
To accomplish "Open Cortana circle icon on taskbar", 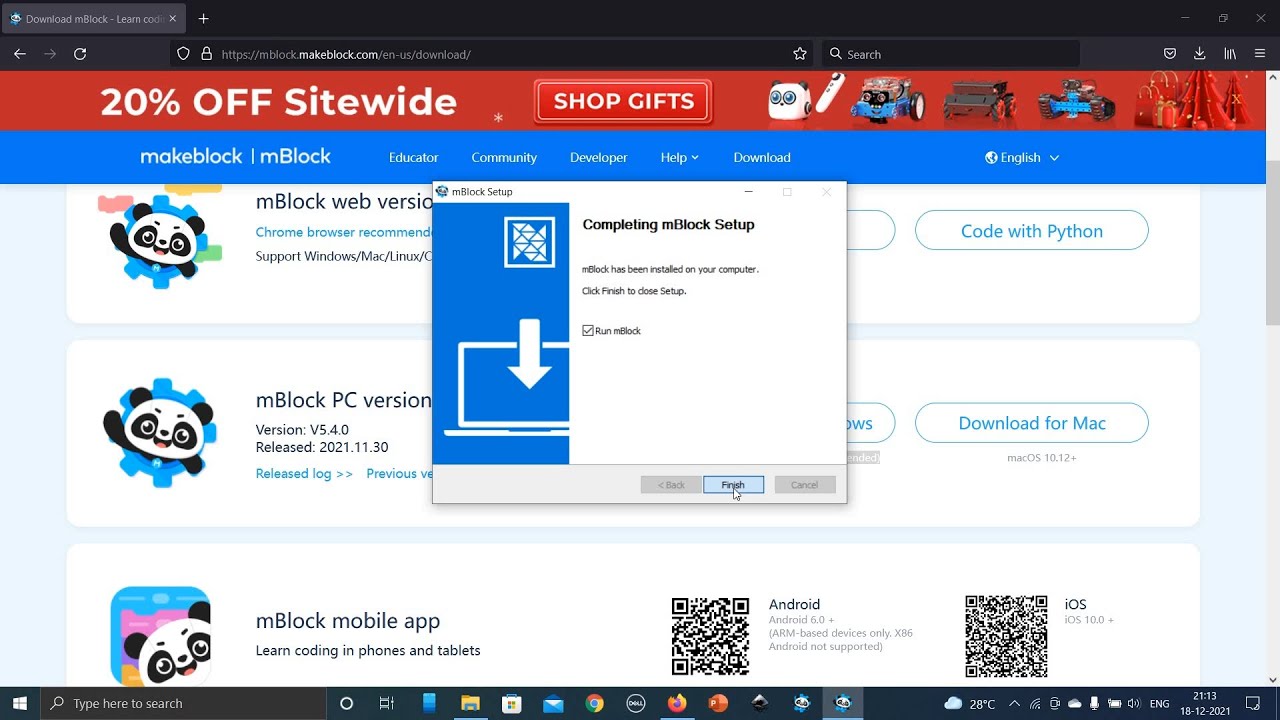I will point(346,703).
